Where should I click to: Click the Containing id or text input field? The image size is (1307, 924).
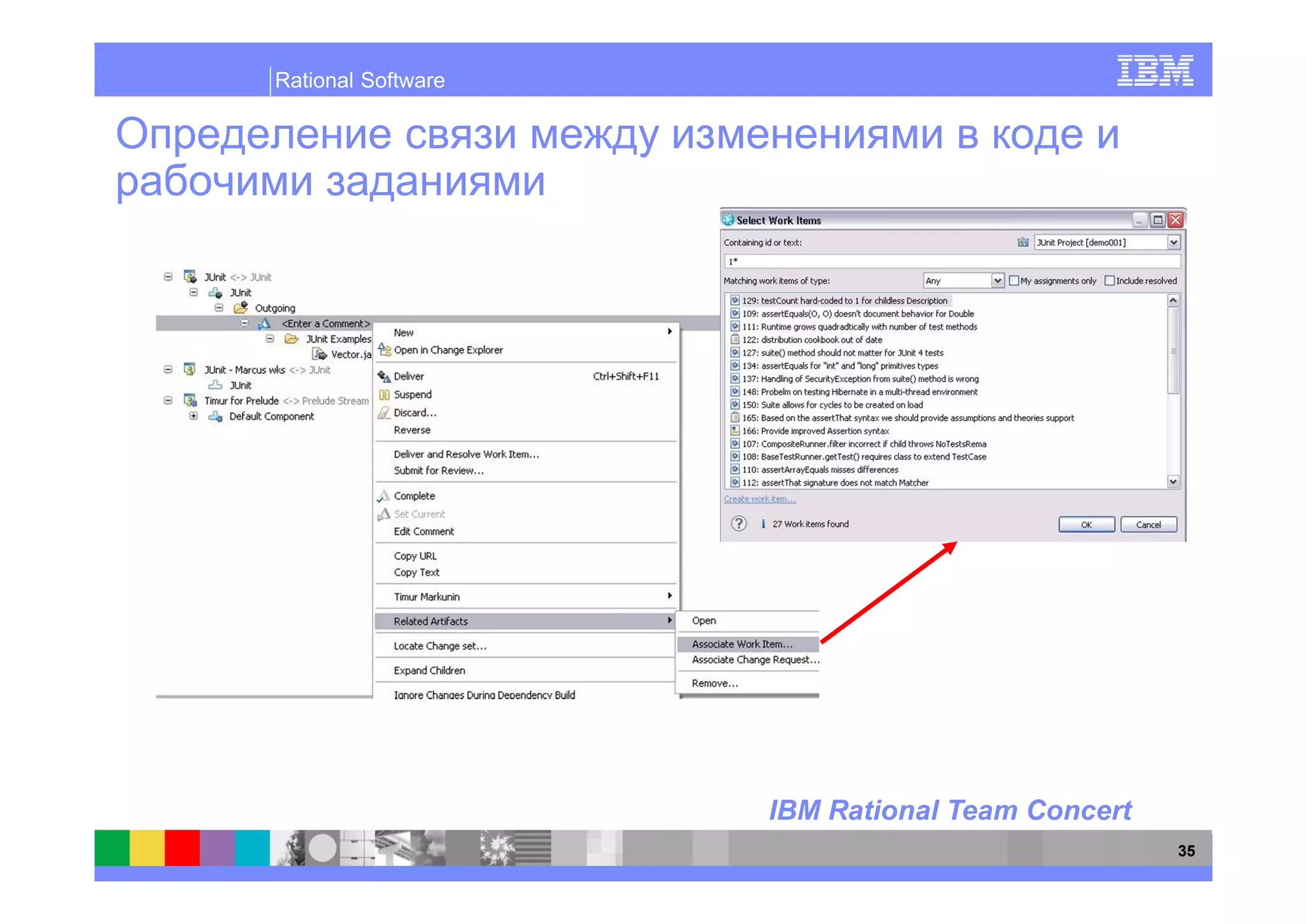pyautogui.click(x=952, y=261)
